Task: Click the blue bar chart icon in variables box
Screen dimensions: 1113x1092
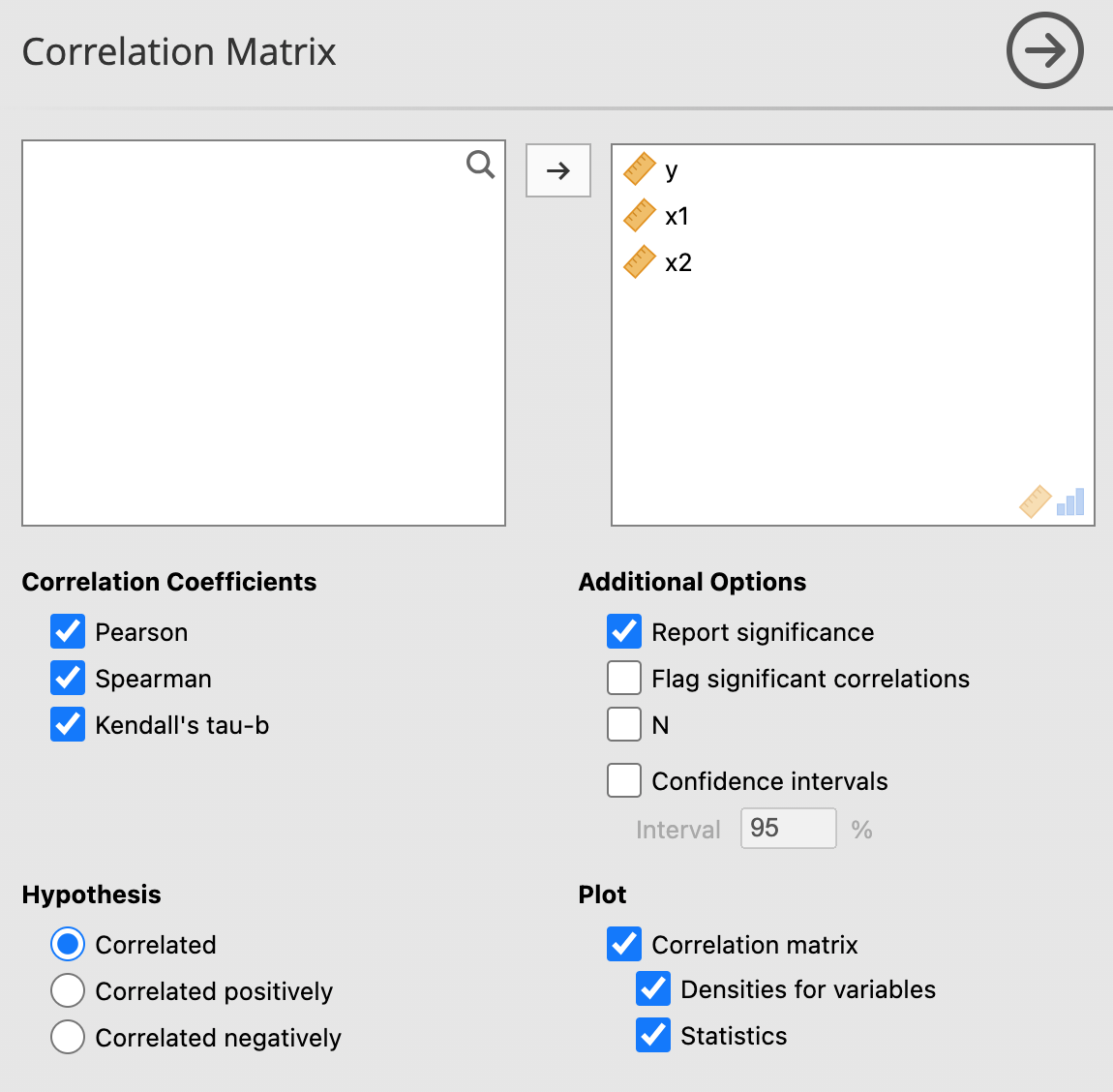Action: point(1069,501)
